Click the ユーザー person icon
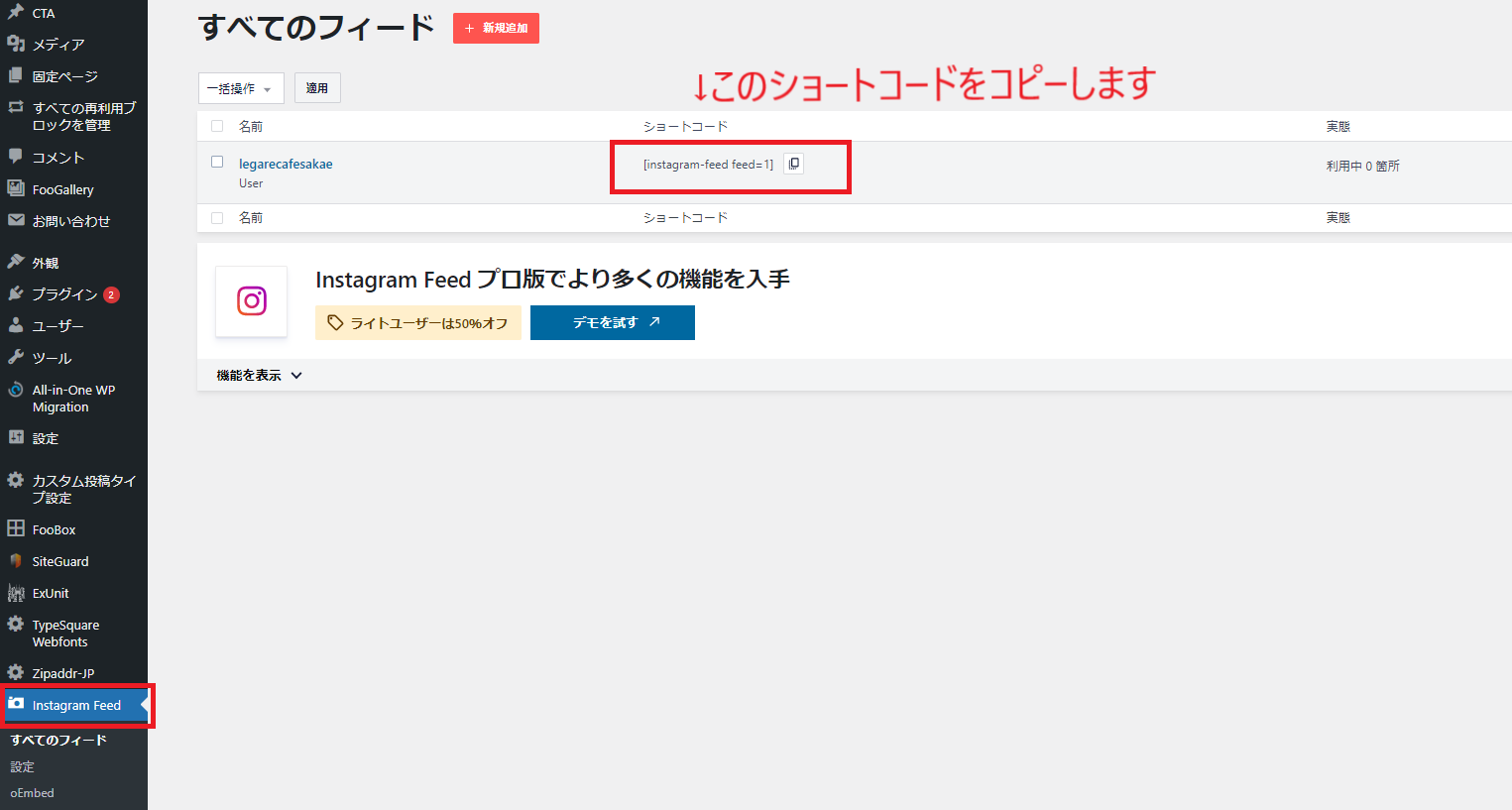This screenshot has height=810, width=1512. coord(16,325)
